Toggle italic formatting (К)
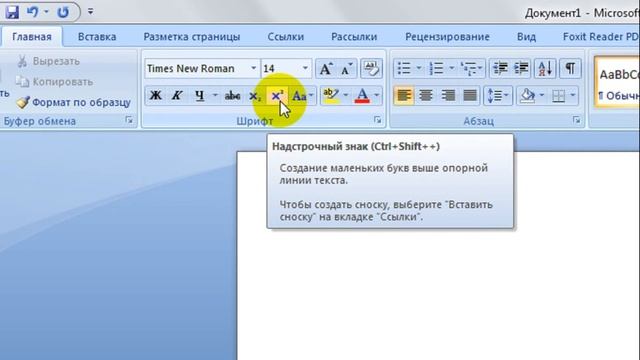Image resolution: width=640 pixels, height=360 pixels. 177,96
